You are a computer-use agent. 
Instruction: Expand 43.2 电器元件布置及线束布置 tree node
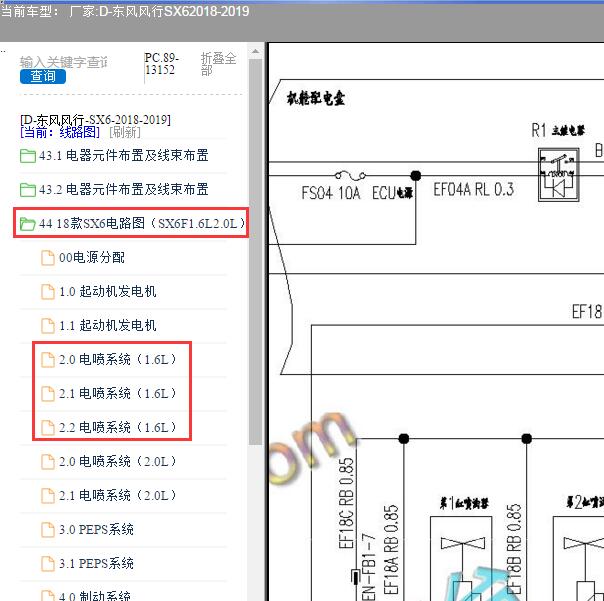coord(124,190)
